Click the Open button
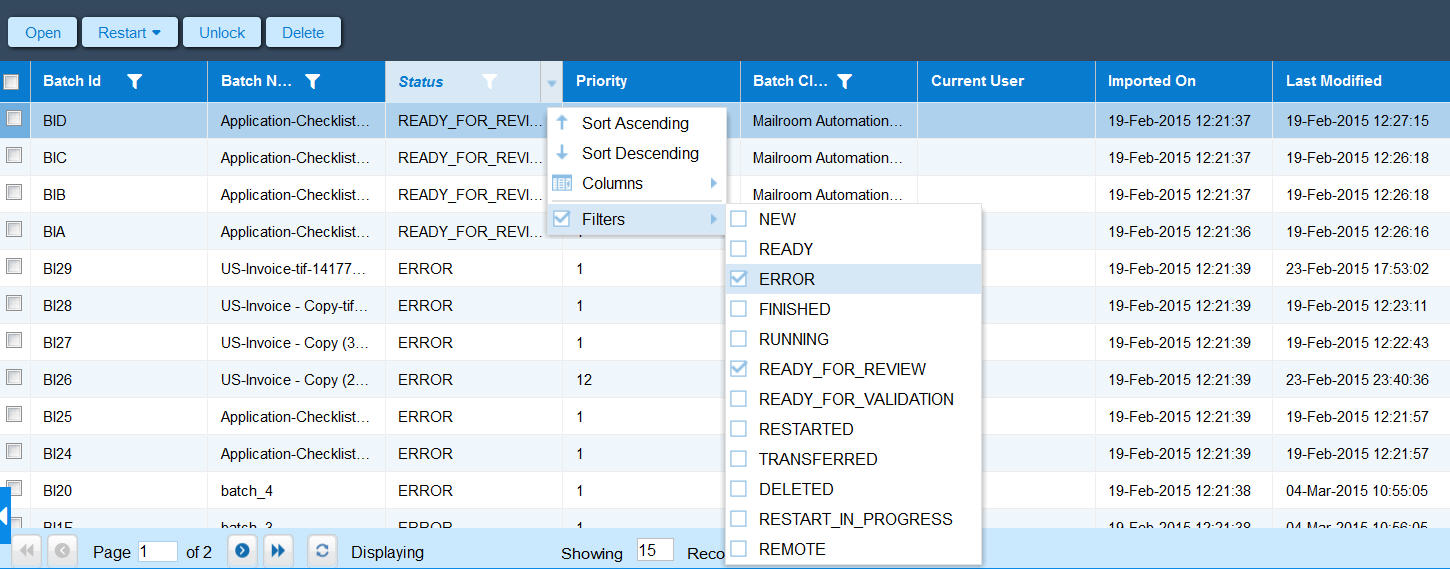Image resolution: width=1450 pixels, height=569 pixels. coord(43,32)
